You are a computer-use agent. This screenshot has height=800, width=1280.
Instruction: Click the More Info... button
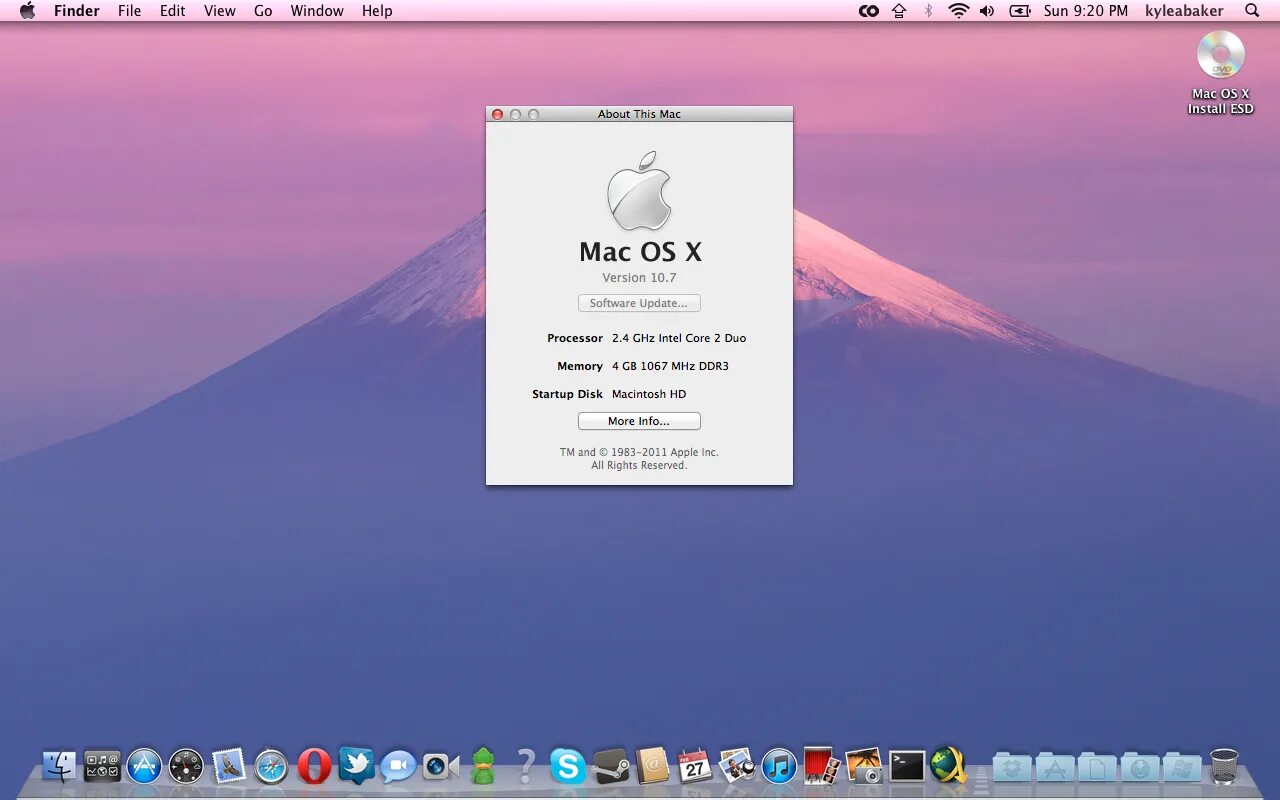click(x=639, y=421)
